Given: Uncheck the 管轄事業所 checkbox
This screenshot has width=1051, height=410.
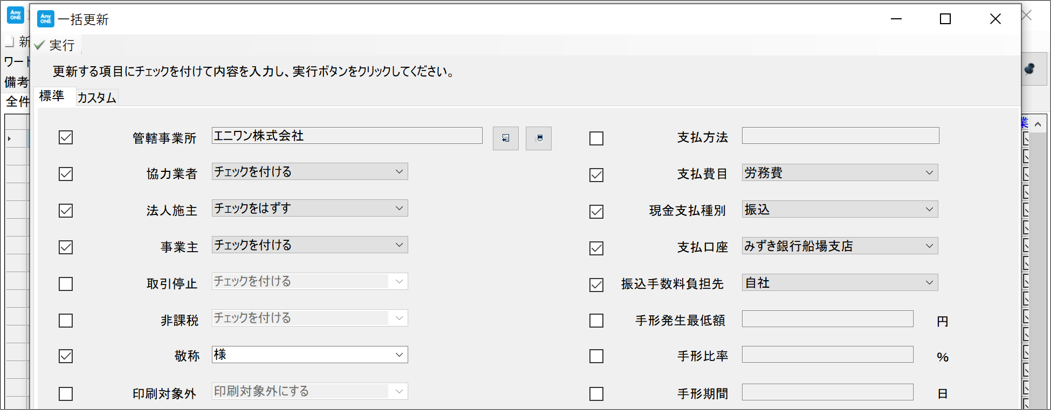Looking at the screenshot, I should click(x=66, y=138).
